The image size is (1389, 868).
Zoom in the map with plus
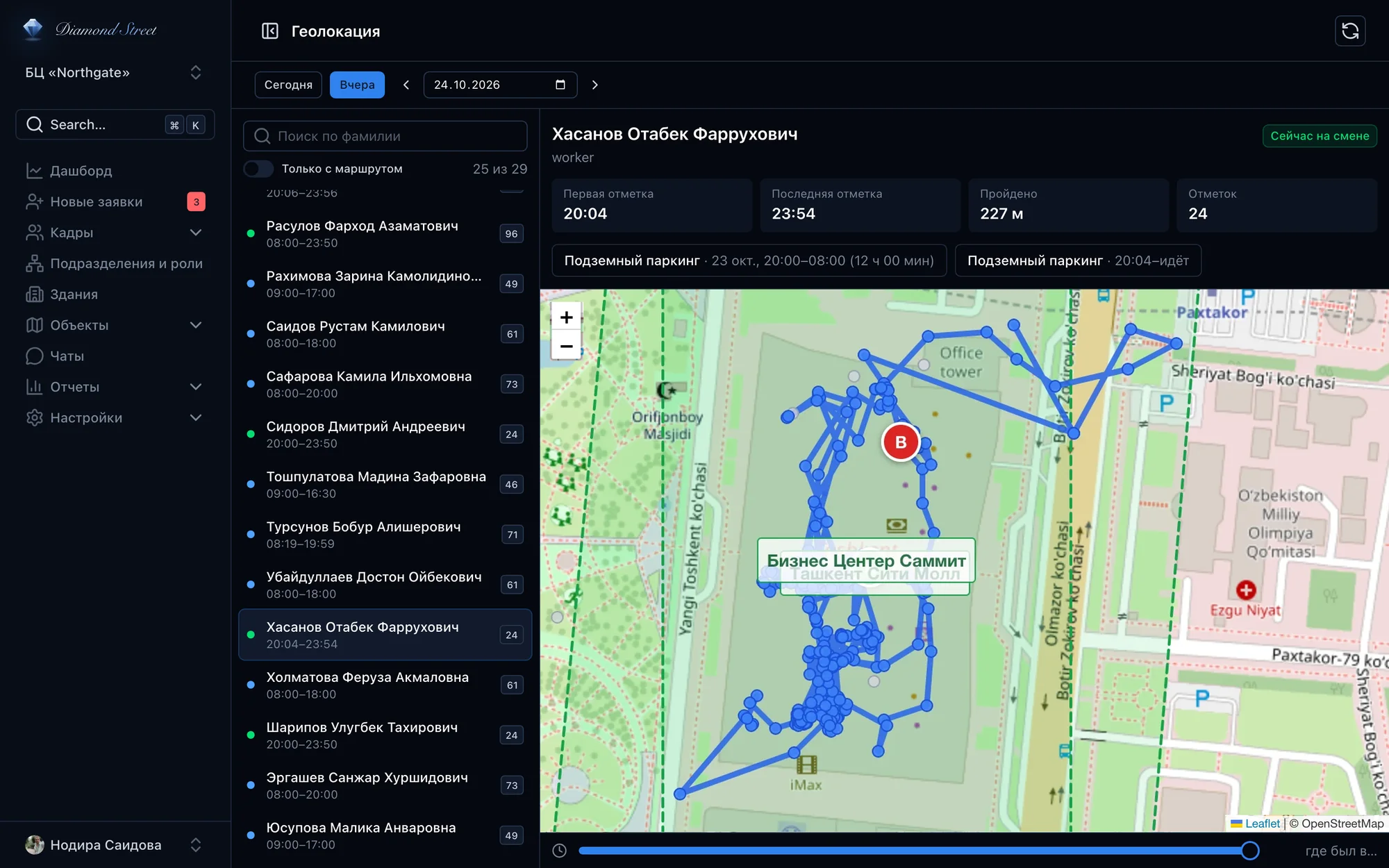pyautogui.click(x=566, y=317)
